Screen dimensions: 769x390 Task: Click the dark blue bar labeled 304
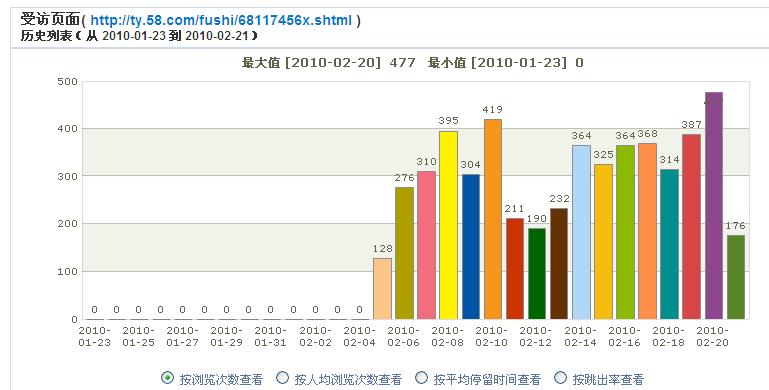[x=471, y=247]
